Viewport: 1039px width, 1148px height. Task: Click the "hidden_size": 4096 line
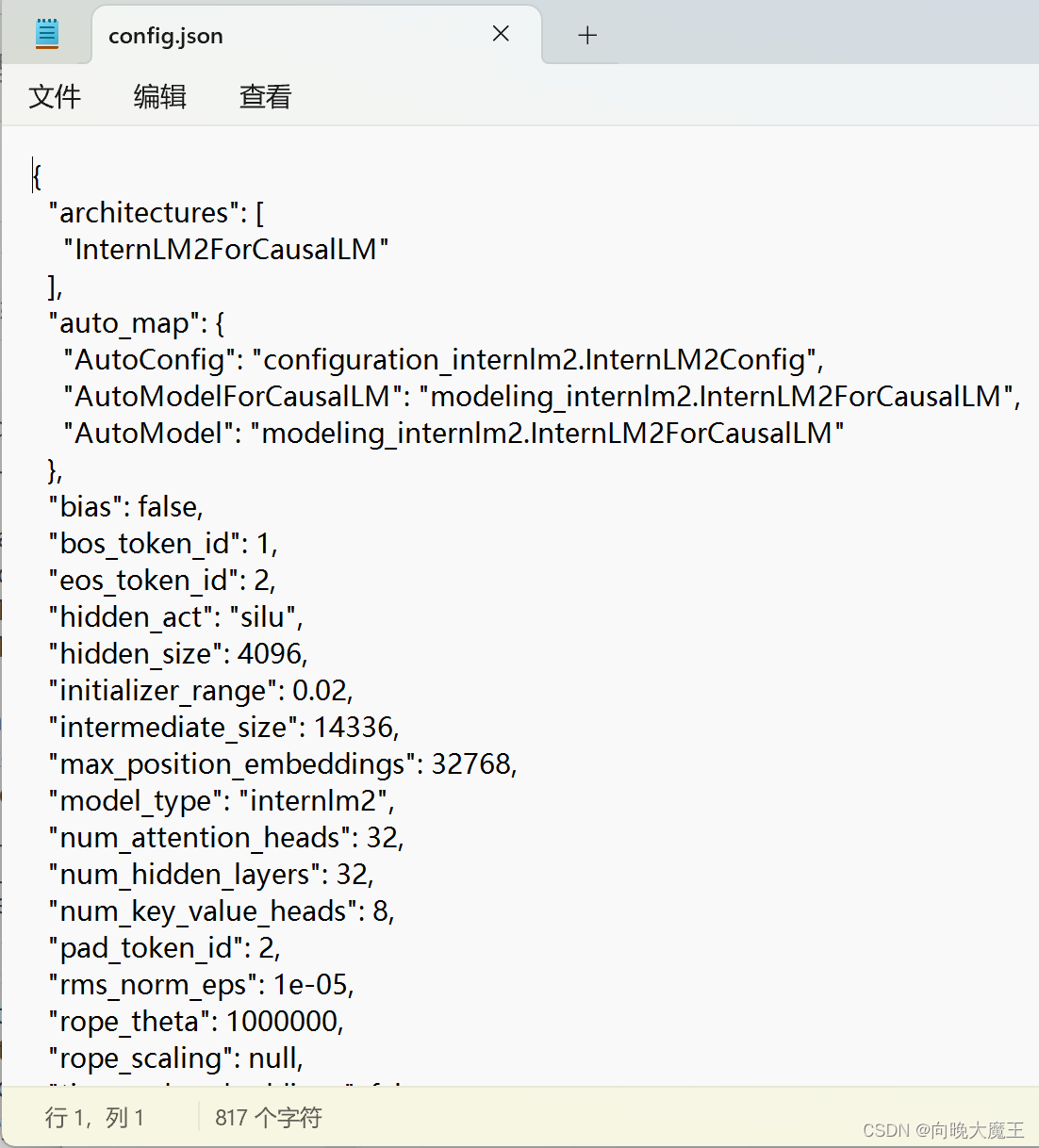click(178, 654)
